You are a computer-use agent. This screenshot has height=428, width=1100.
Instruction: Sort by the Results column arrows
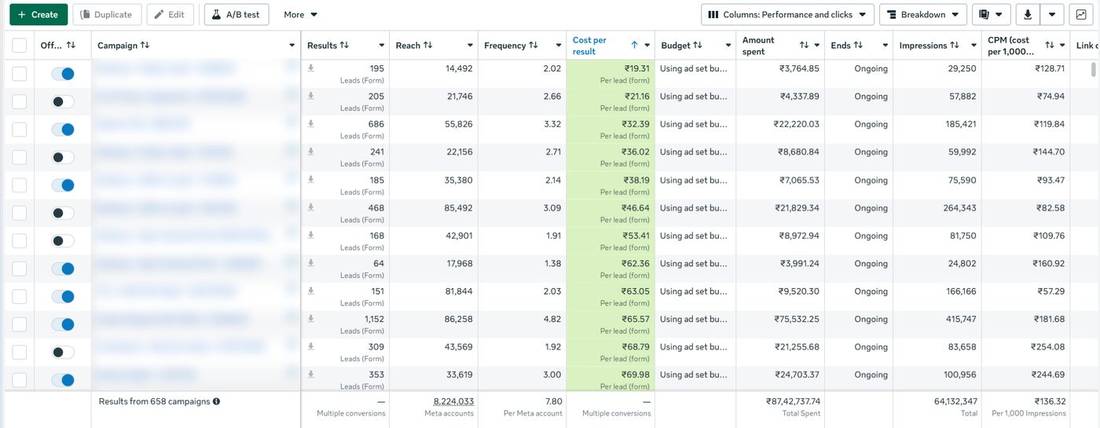click(344, 45)
